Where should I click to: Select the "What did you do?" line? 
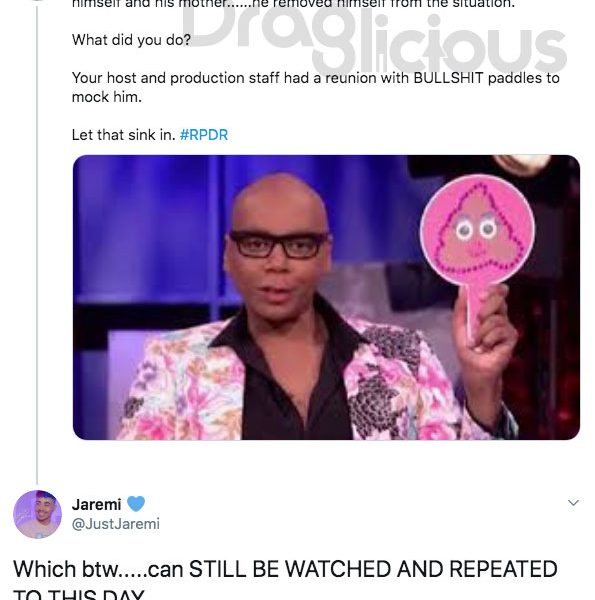pos(131,40)
